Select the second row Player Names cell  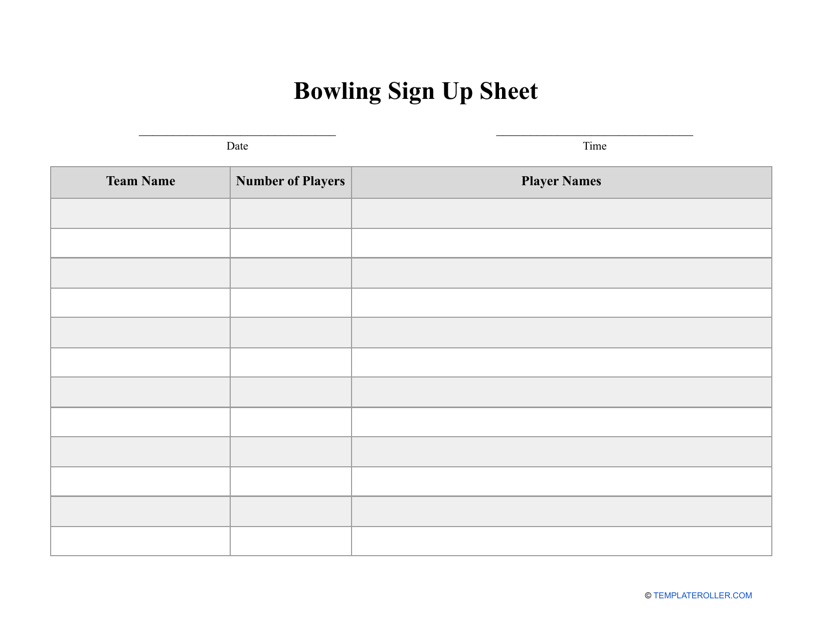[561, 243]
